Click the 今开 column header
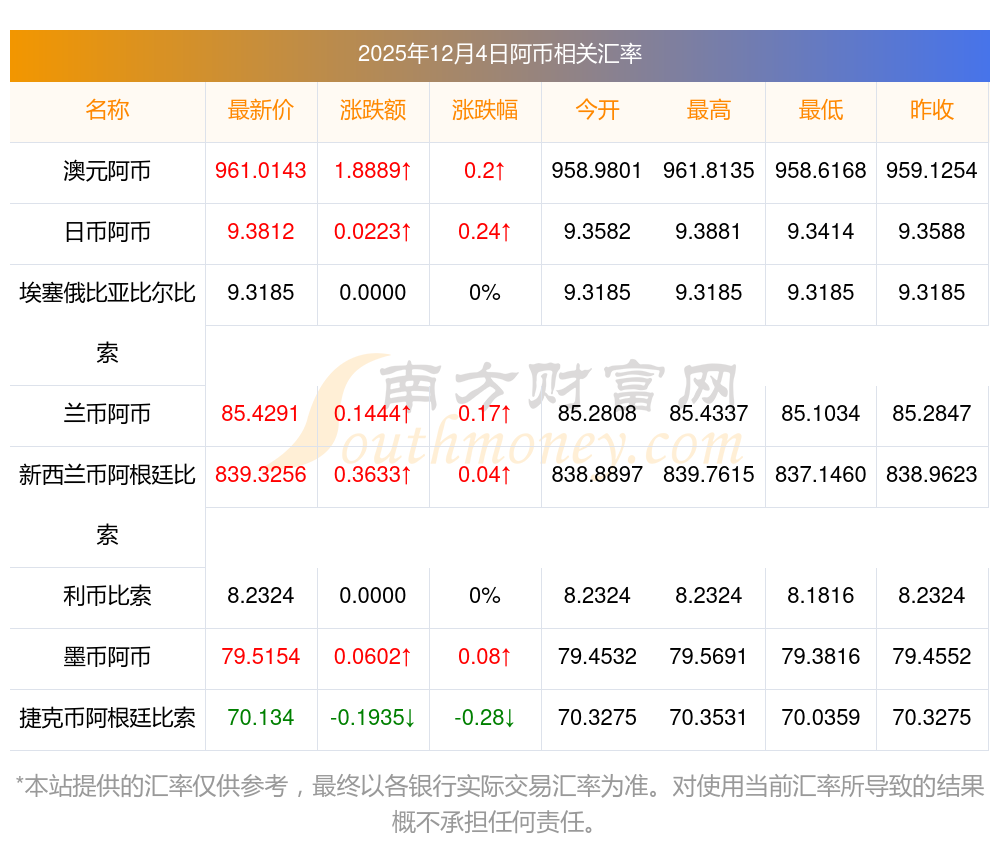This screenshot has width=1000, height=853. [597, 111]
